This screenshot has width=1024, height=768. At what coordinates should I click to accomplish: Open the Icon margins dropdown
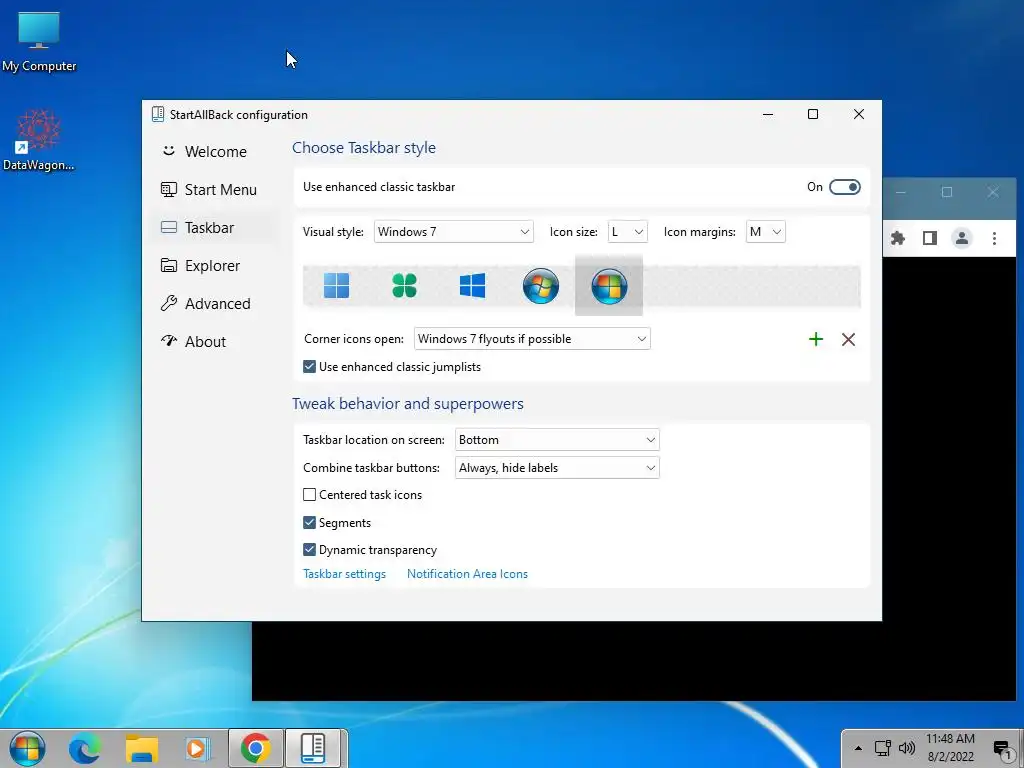(x=765, y=232)
